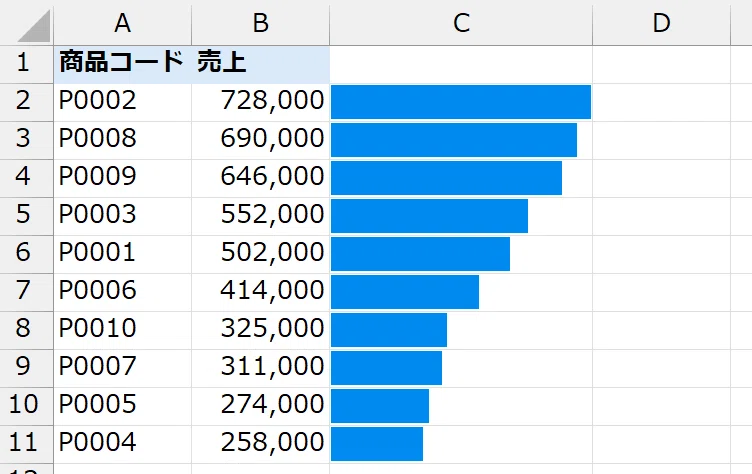Image resolution: width=752 pixels, height=474 pixels.
Task: Click the data bar beside 274,000
Action: pos(380,405)
